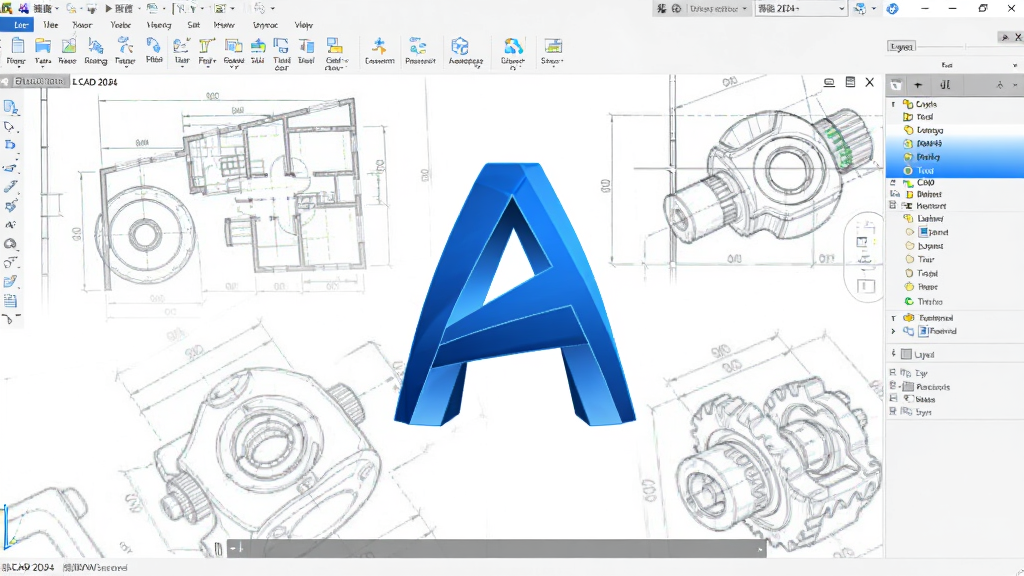
Task: Click the minimize-bar icon at drawing top right
Action: point(829,82)
